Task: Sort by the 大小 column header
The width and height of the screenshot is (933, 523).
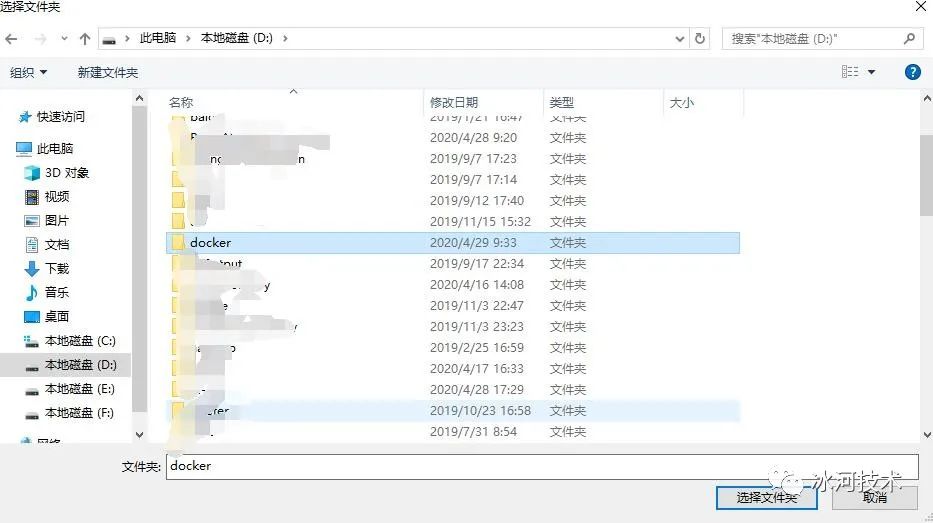Action: tap(682, 102)
